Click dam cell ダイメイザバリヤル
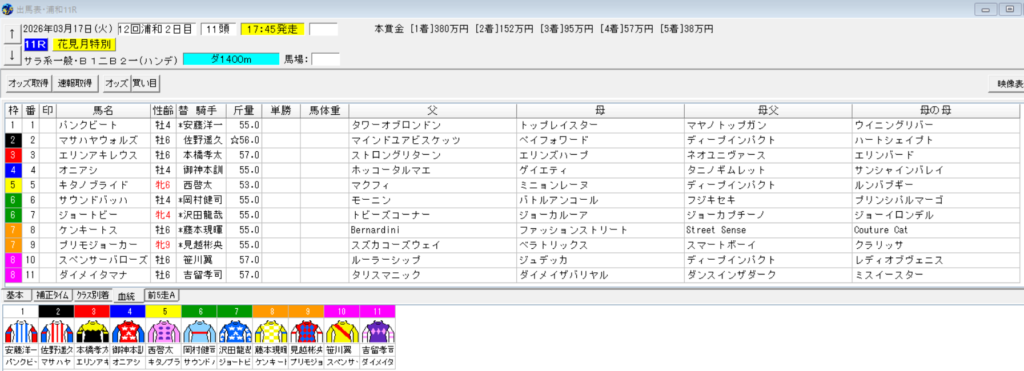This screenshot has width=1024, height=371. (x=600, y=275)
